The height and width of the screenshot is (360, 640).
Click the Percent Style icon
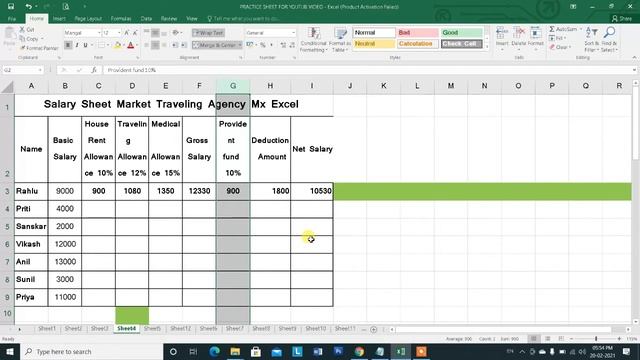[x=263, y=45]
